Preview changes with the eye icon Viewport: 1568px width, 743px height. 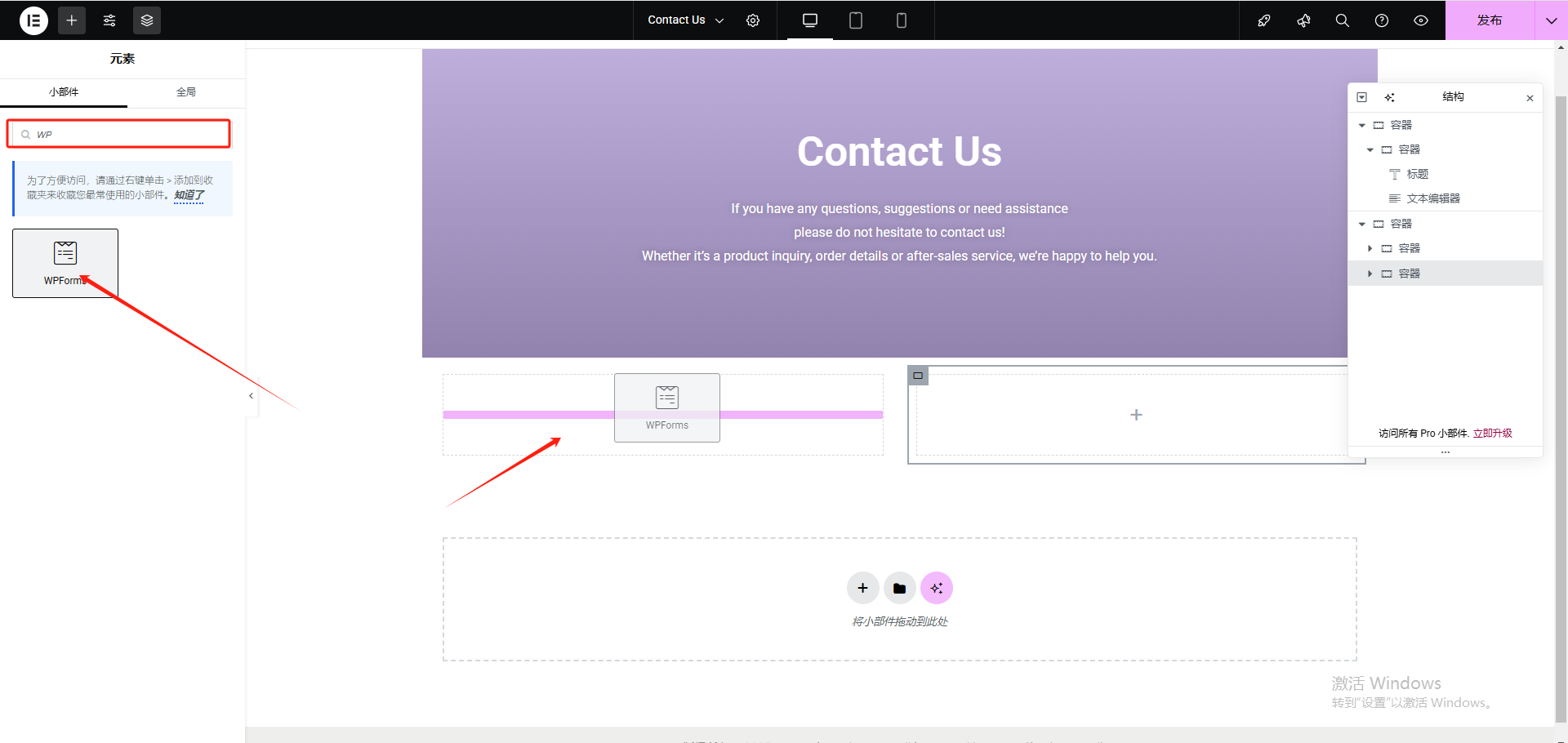1421,20
